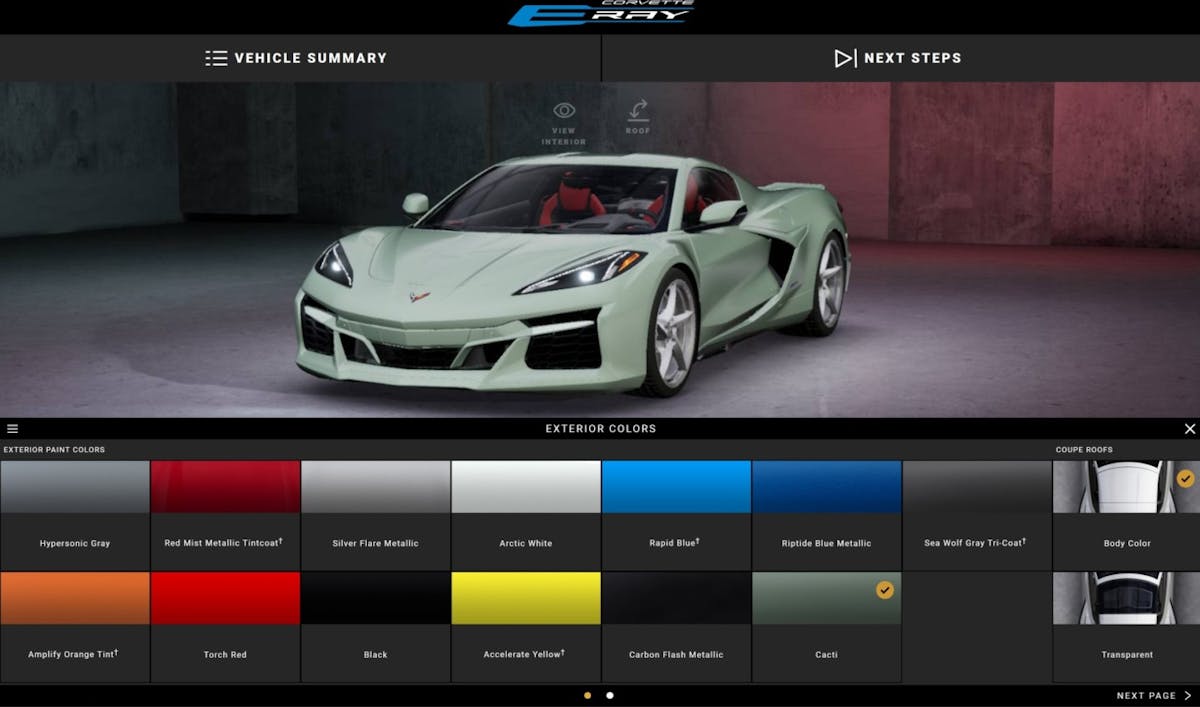Click the checked Cacti color swatch
The image size is (1200, 707).
click(826, 626)
